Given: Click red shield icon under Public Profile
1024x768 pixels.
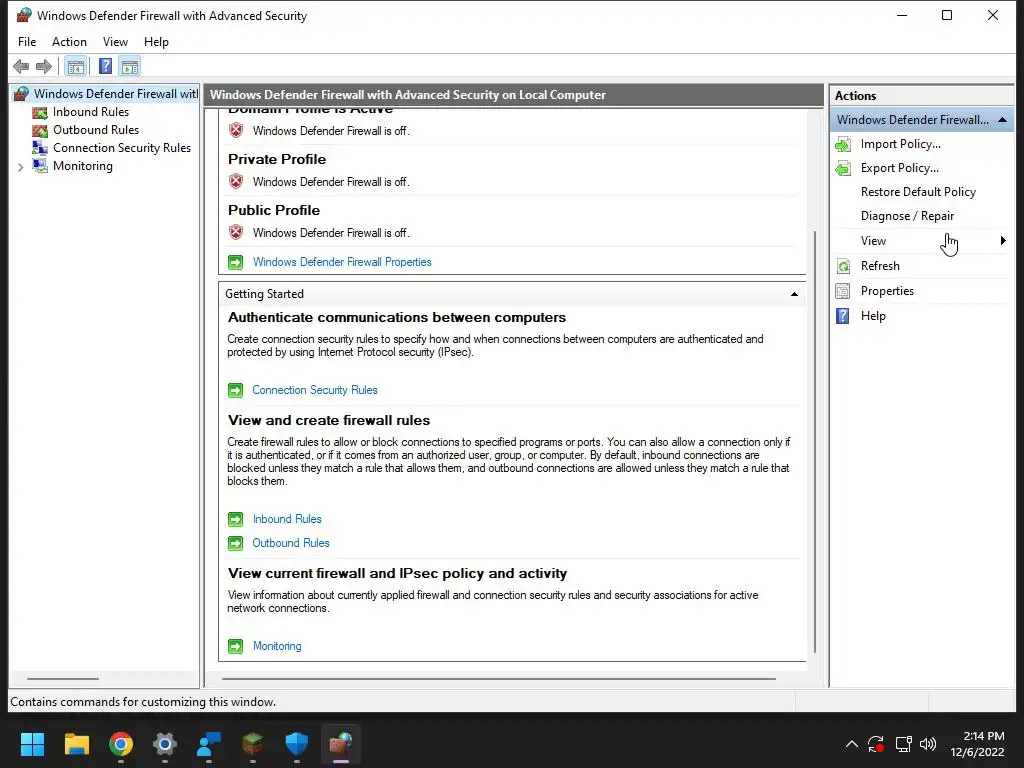Looking at the screenshot, I should tap(236, 232).
